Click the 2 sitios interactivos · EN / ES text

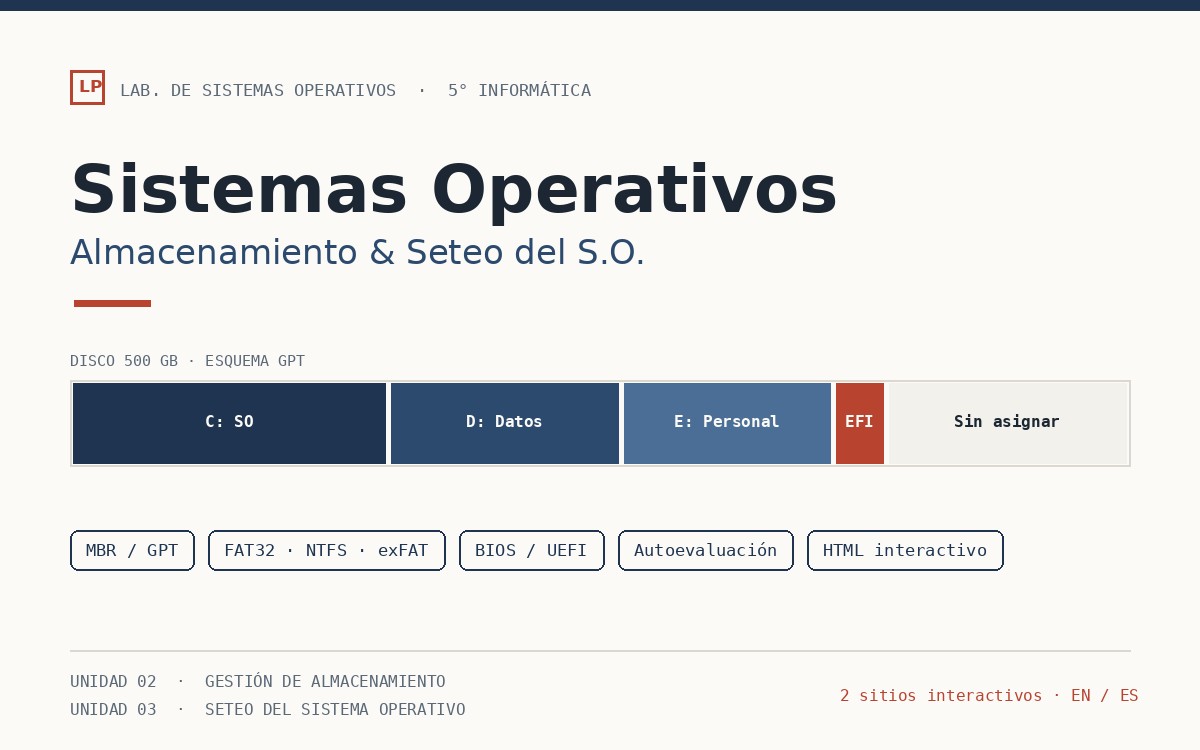click(989, 696)
